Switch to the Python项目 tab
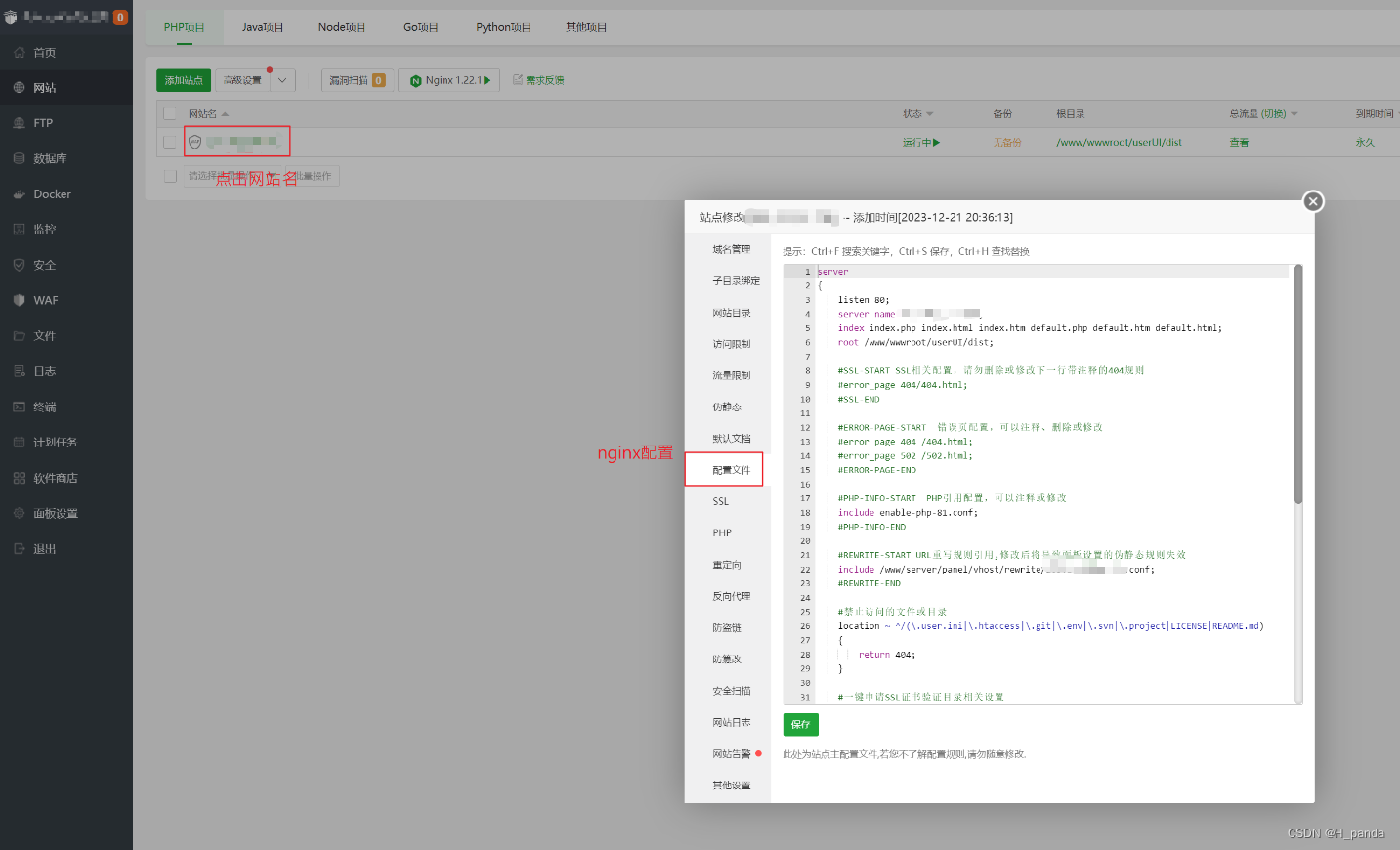This screenshot has width=1400, height=850. pyautogui.click(x=504, y=27)
